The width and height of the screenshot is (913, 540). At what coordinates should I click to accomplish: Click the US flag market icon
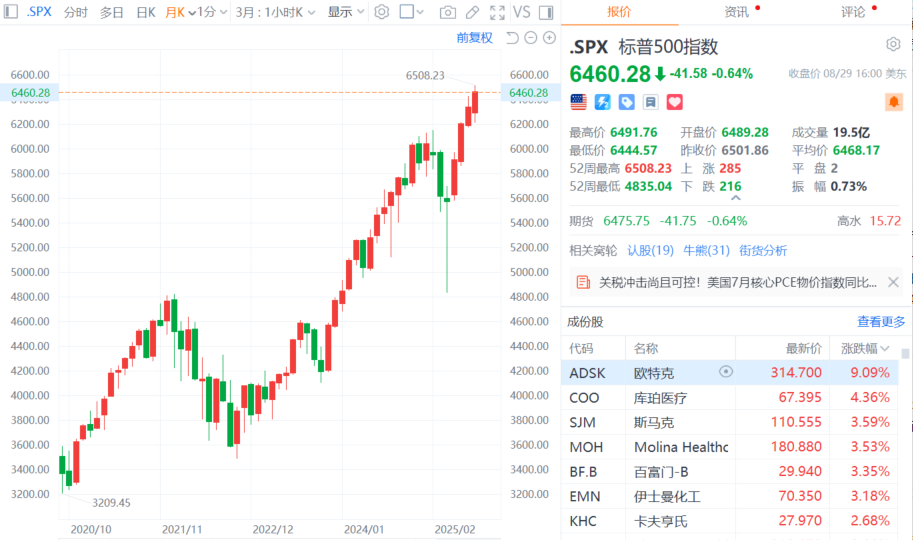click(x=578, y=103)
